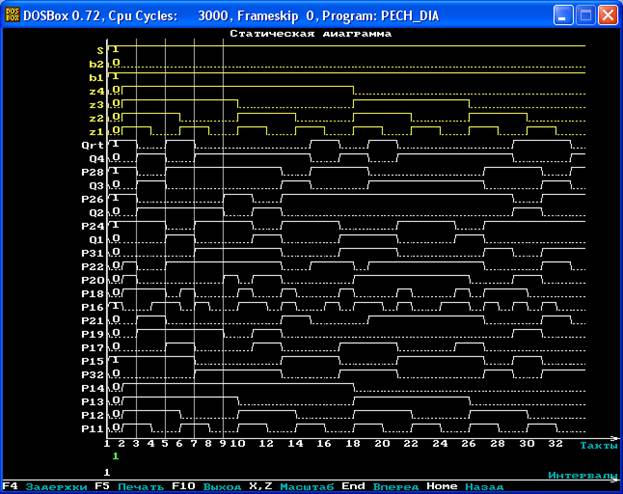The height and width of the screenshot is (494, 623).
Task: Click F4 Задержки in bottom bar
Action: tap(40, 486)
